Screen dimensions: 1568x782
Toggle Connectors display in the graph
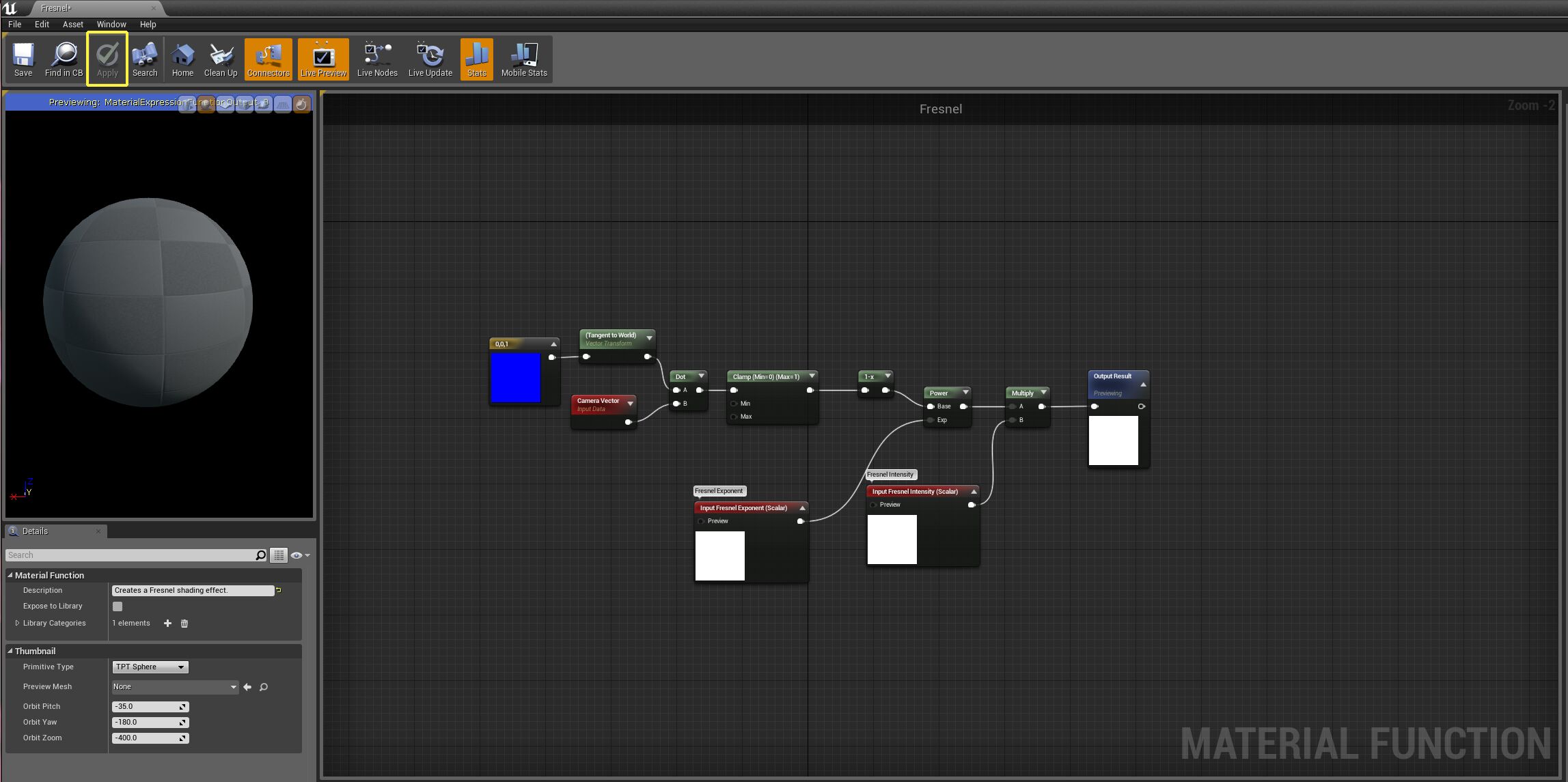(268, 59)
